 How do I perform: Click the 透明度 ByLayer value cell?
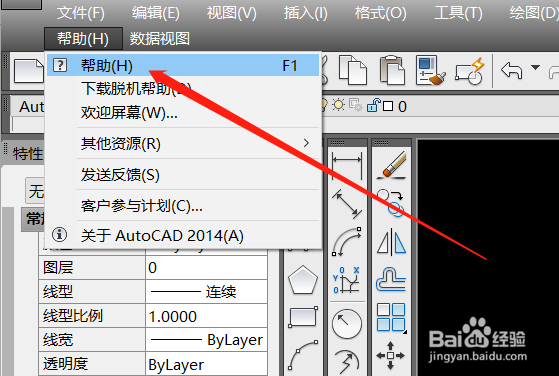(207, 364)
